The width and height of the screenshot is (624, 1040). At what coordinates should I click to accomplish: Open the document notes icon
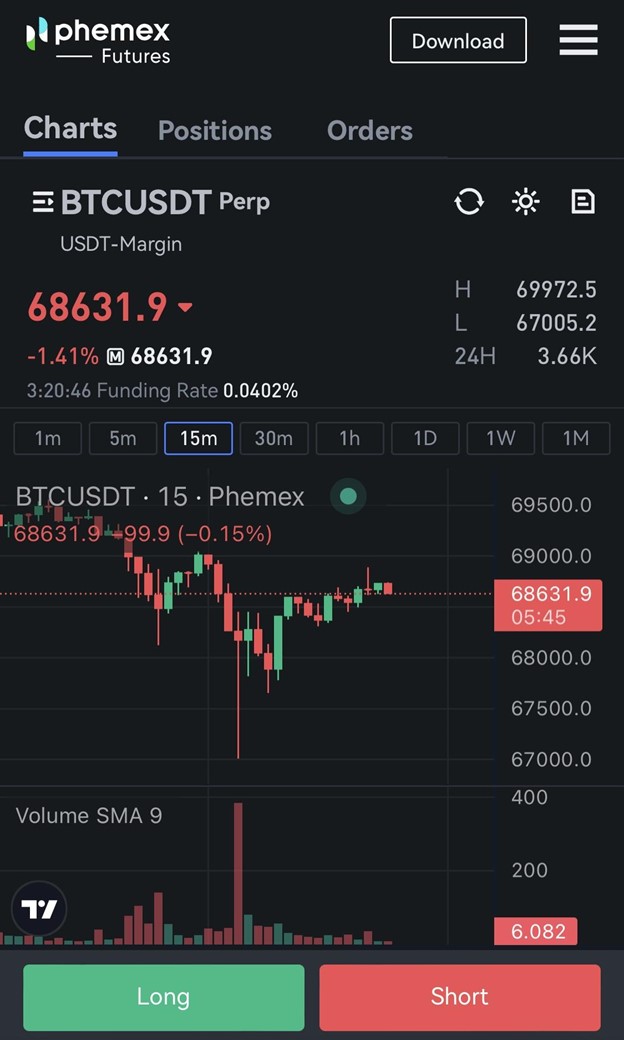tap(583, 201)
